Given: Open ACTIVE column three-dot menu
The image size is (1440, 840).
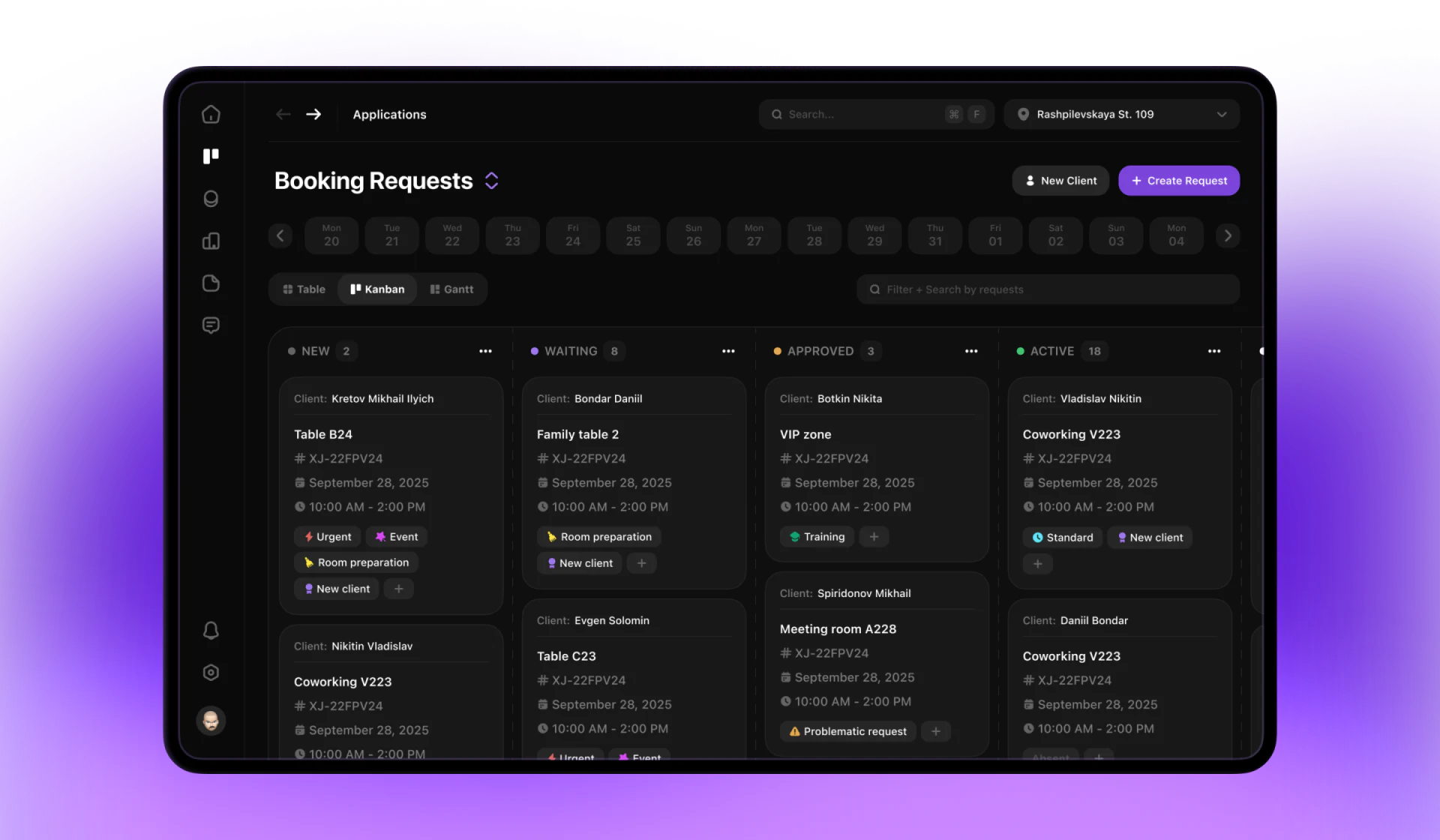Looking at the screenshot, I should click(1214, 351).
